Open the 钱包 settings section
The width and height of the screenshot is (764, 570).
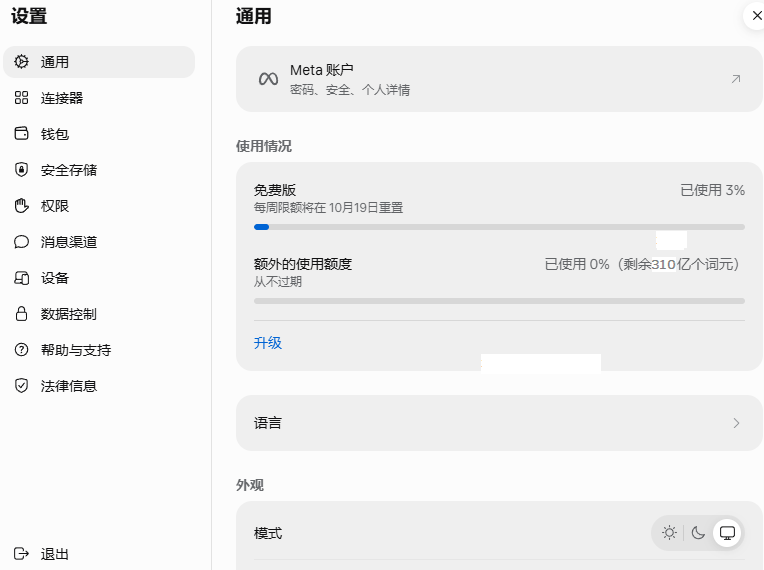pyautogui.click(x=99, y=133)
